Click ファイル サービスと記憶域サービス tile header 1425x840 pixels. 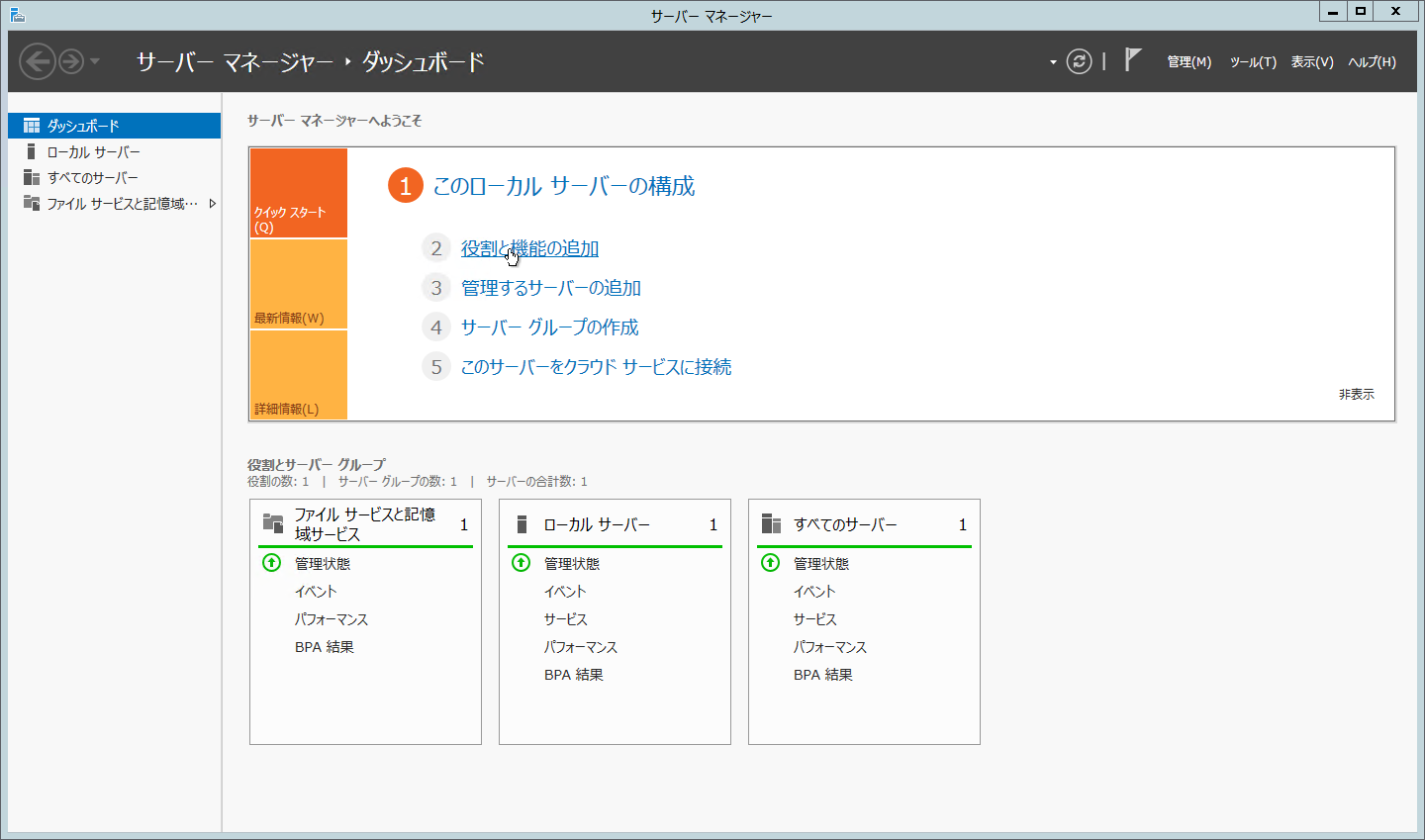(x=365, y=524)
